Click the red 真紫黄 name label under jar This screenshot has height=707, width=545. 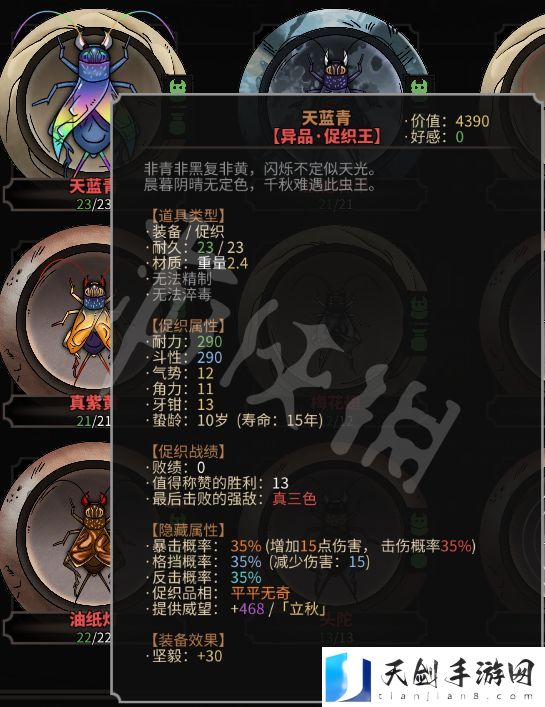pyautogui.click(x=90, y=403)
